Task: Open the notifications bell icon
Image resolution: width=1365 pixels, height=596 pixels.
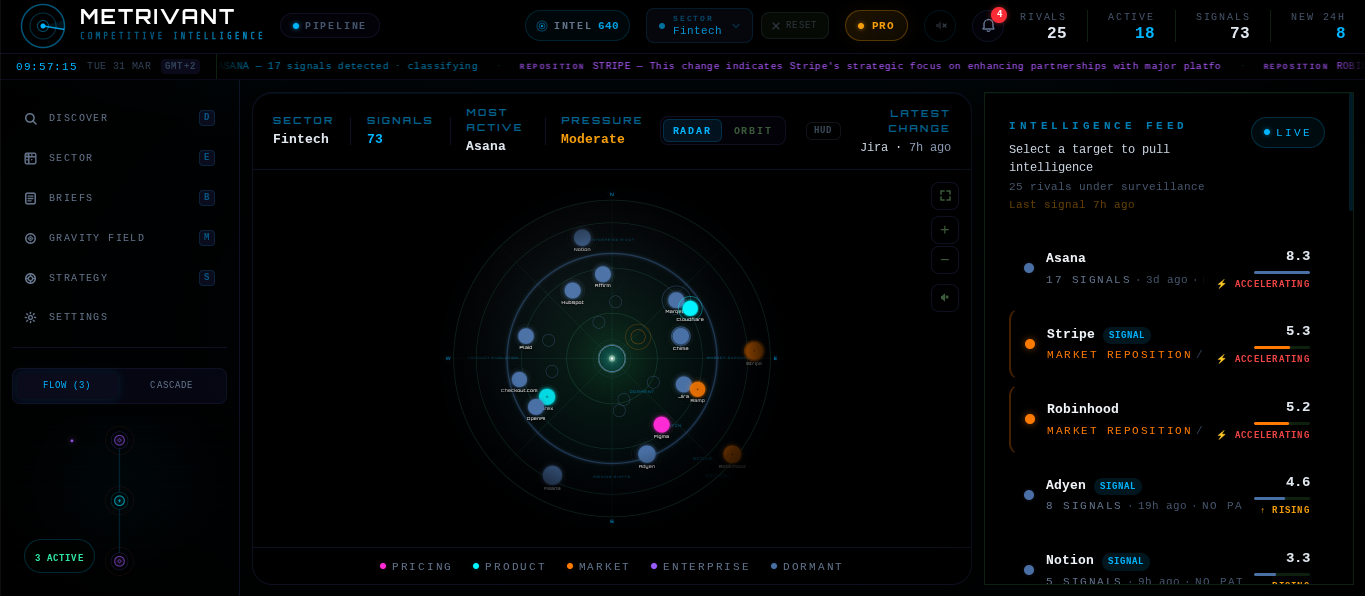Action: click(988, 26)
